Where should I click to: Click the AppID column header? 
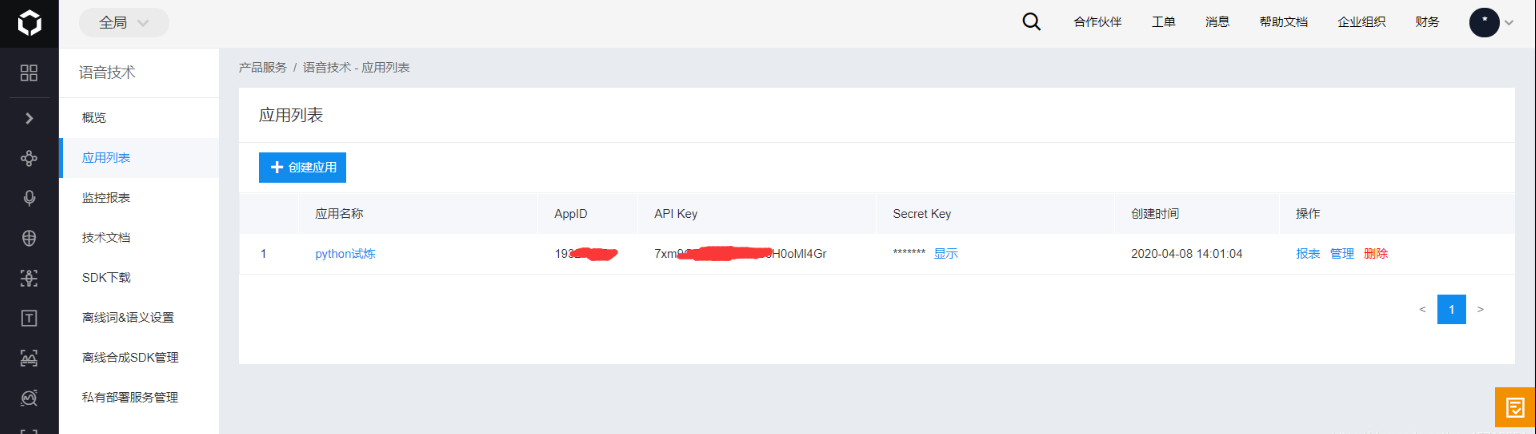(x=570, y=214)
